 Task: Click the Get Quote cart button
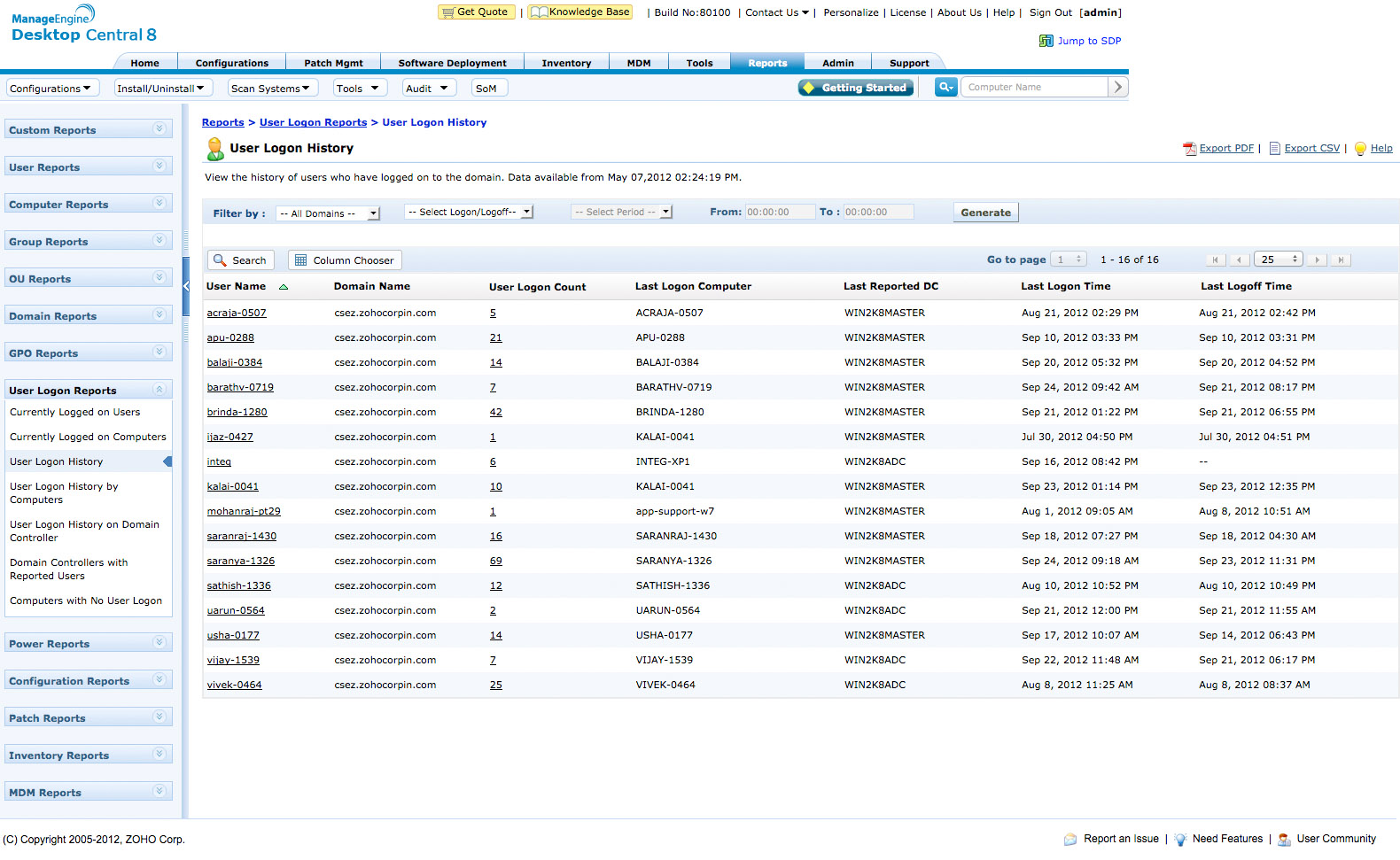[476, 12]
